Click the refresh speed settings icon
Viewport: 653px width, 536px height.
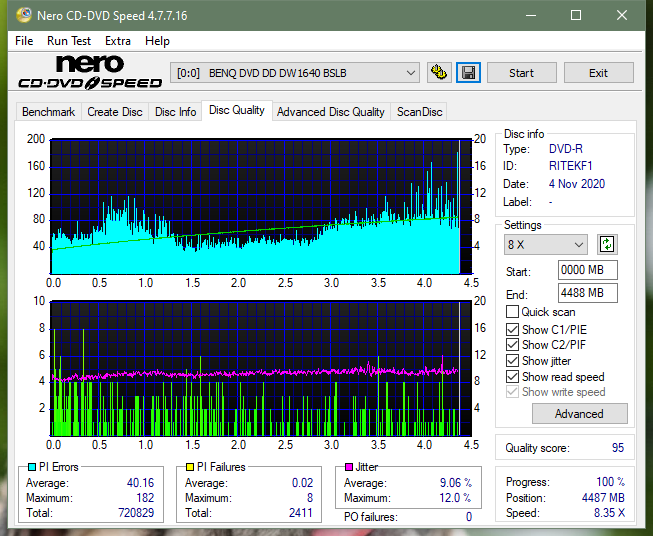coord(607,244)
